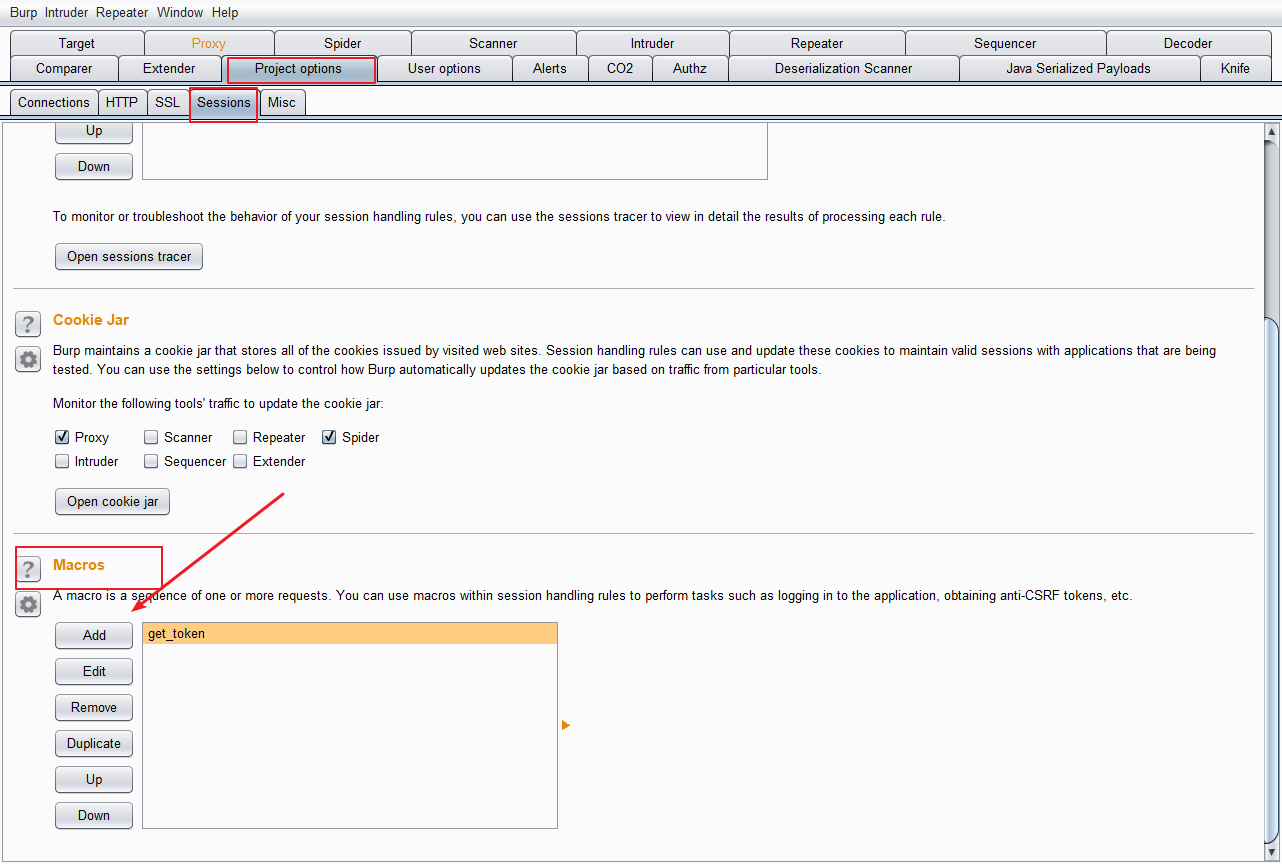Click the Cookie Jar help question-mark icon

(28, 323)
